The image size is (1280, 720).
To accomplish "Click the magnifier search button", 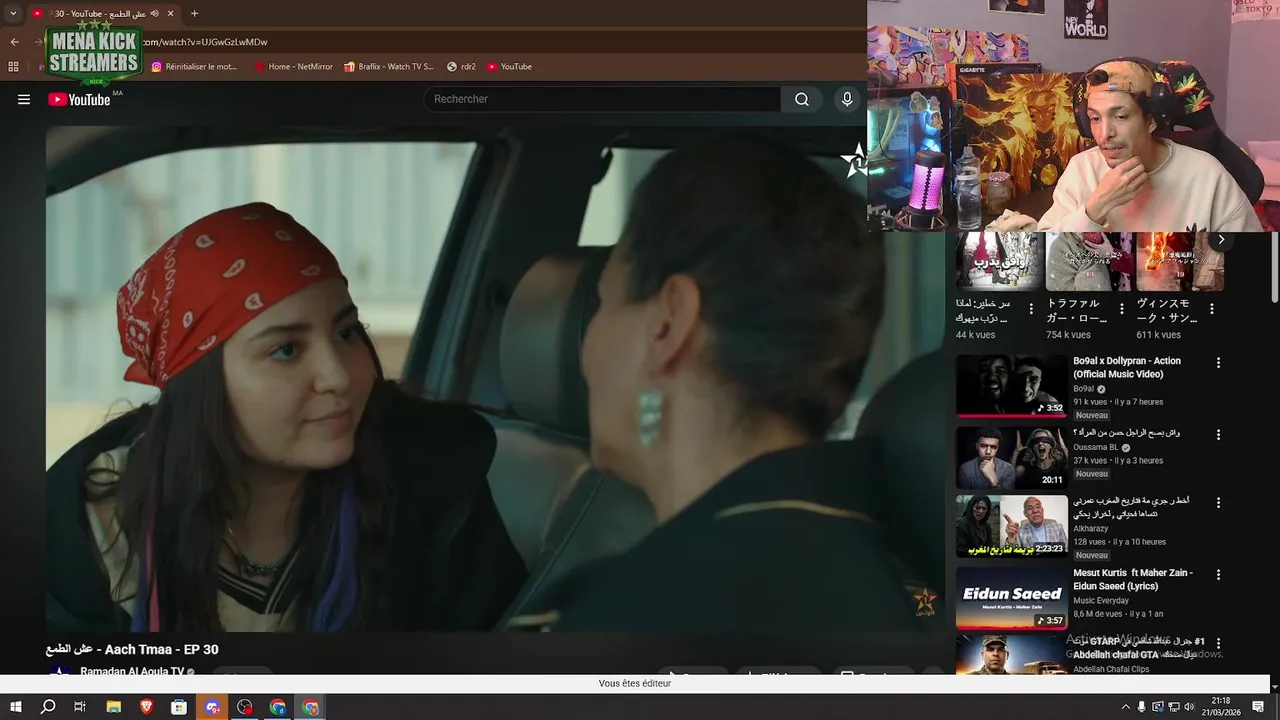I will [x=802, y=99].
